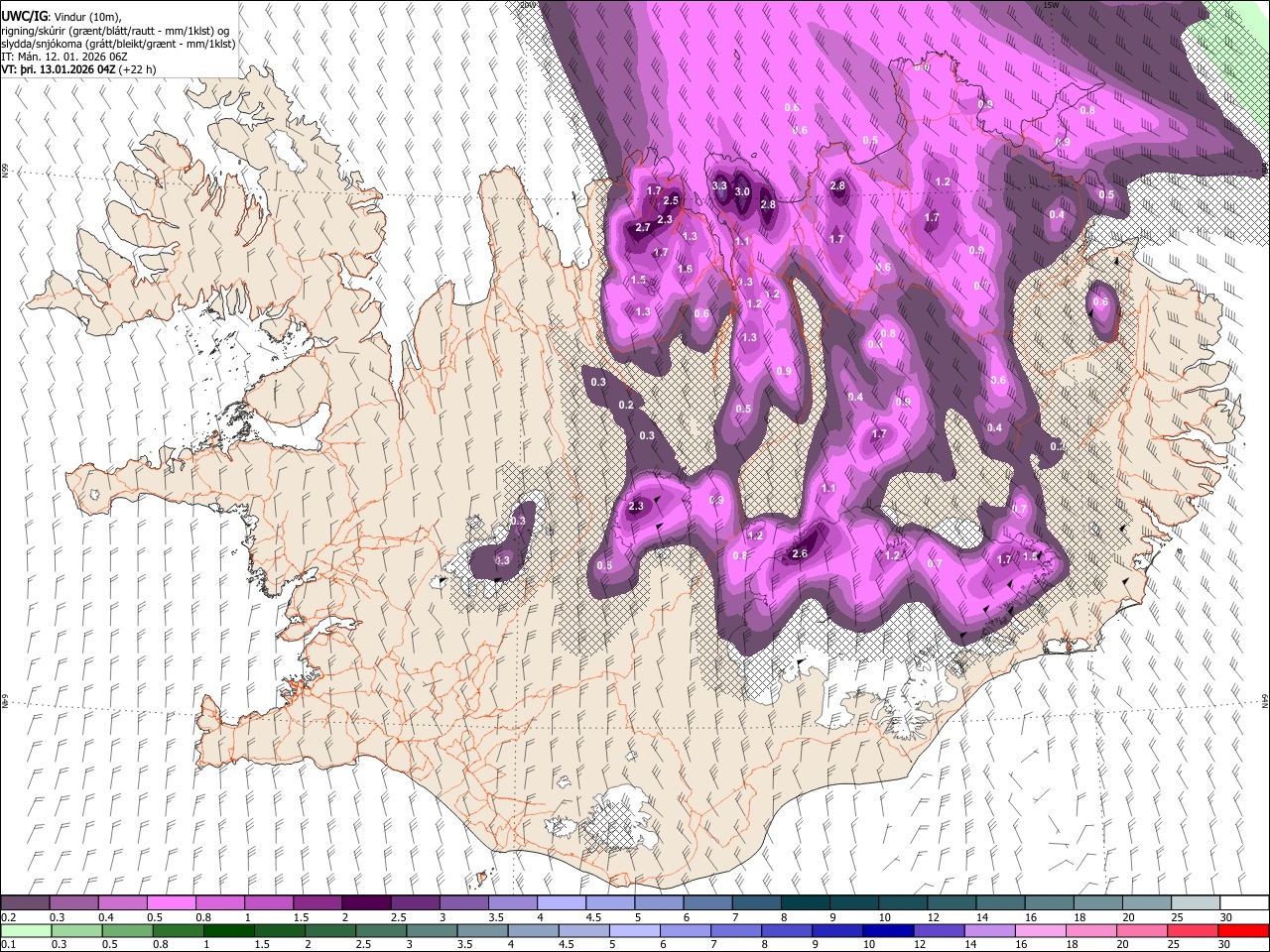
Task: Choose the pale green first rain legend swatch
Action: pos(26,930)
